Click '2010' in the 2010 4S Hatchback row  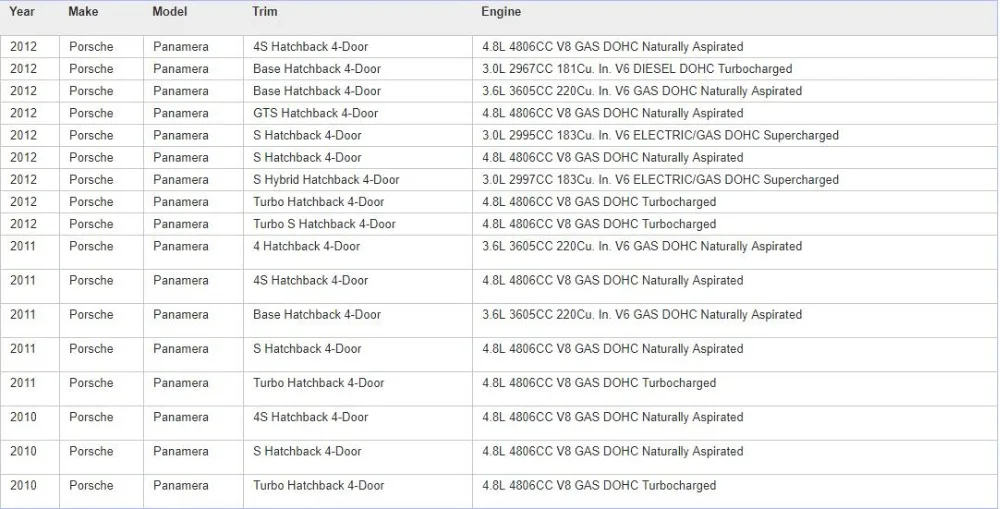click(24, 417)
